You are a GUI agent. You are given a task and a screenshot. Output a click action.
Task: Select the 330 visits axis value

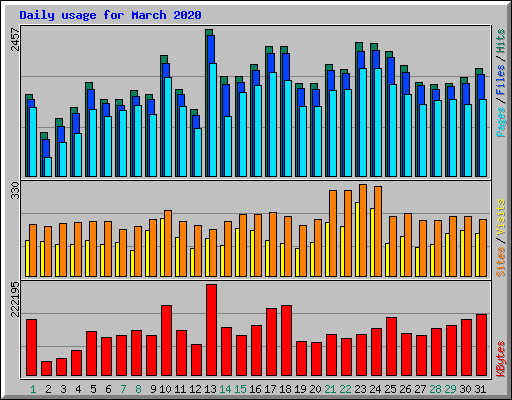[x=15, y=190]
